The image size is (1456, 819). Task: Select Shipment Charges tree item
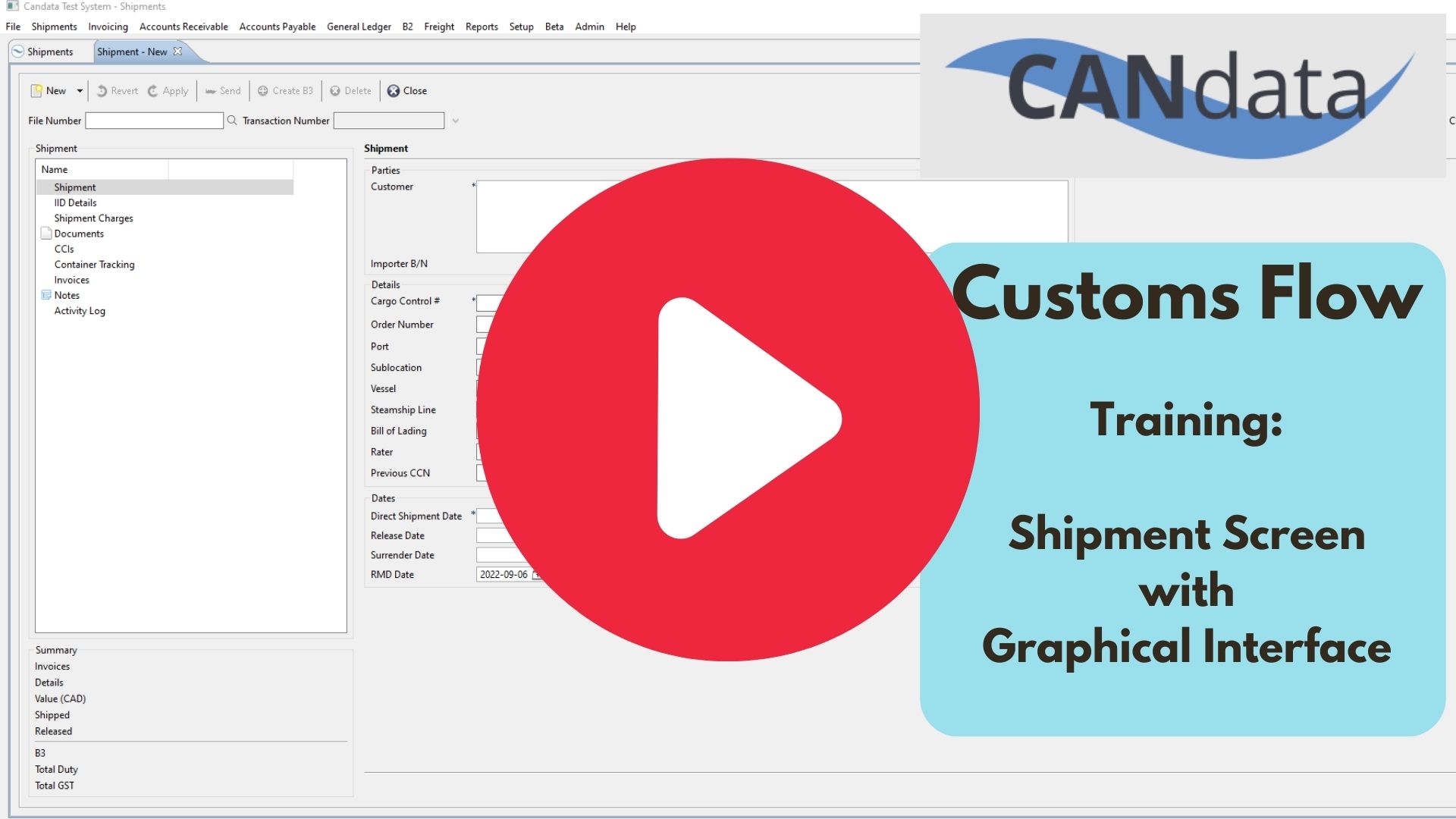(93, 218)
